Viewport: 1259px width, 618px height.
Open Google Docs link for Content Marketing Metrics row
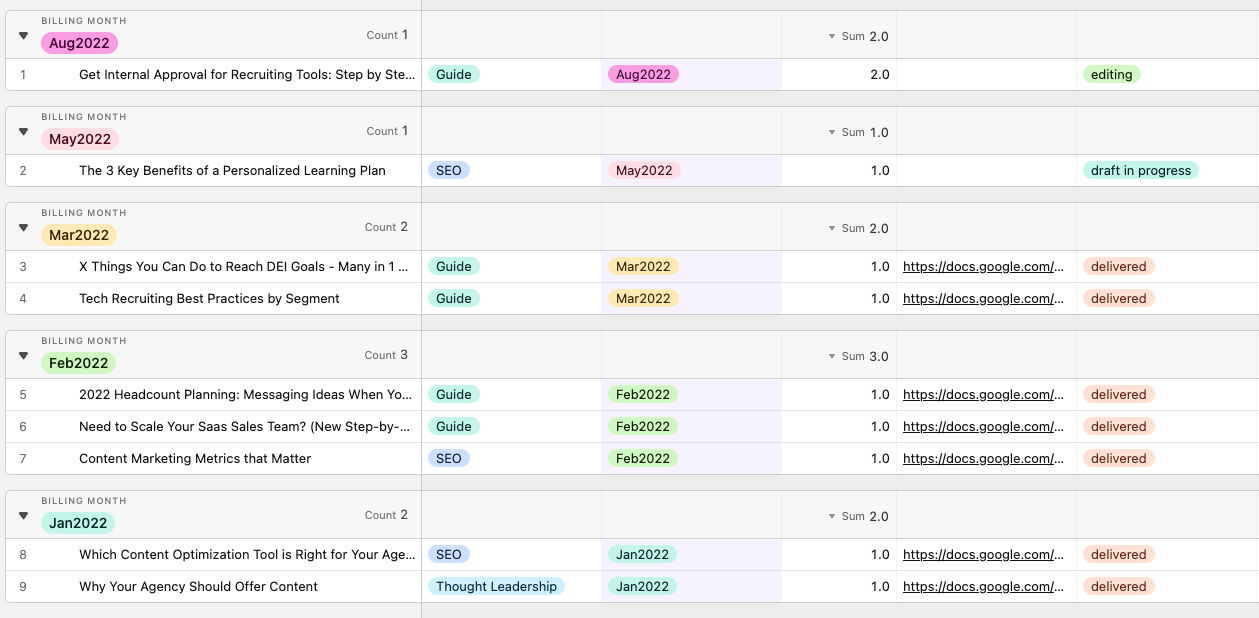click(x=983, y=459)
